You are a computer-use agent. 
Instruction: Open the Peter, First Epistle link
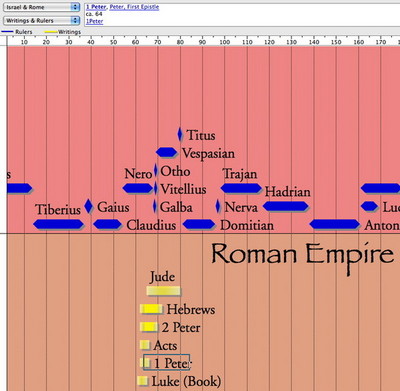pyautogui.click(x=134, y=7)
